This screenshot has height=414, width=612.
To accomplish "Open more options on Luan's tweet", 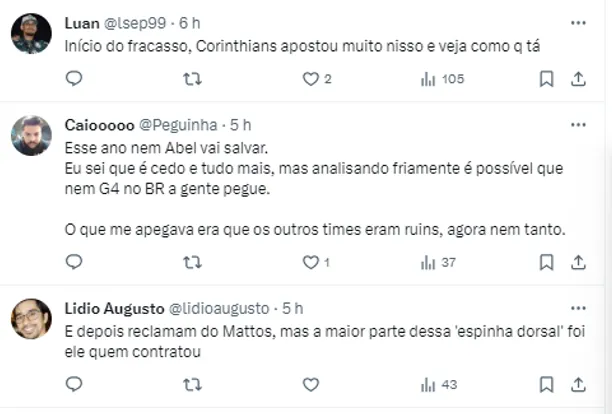I will [x=578, y=21].
